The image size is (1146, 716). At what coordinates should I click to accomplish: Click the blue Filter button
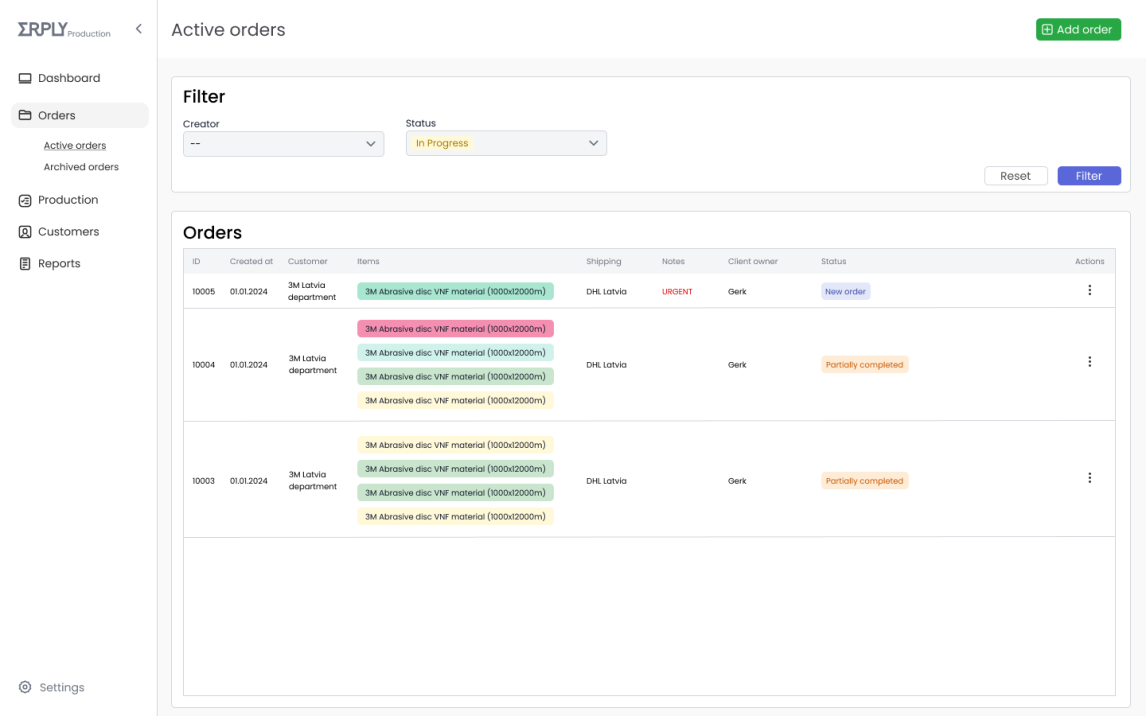tap(1089, 176)
